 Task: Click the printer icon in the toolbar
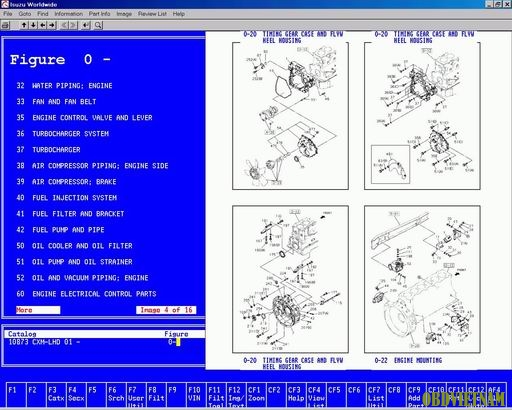tap(5, 25)
